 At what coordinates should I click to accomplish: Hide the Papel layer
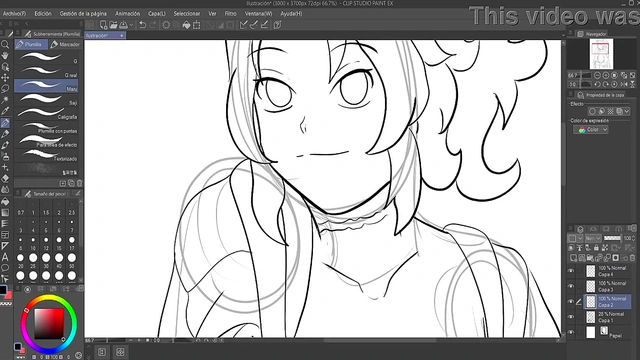[571, 332]
